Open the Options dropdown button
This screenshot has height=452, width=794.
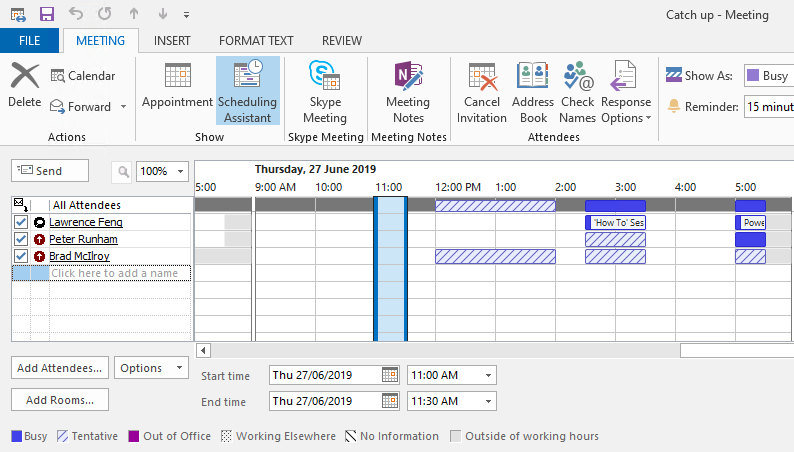151,368
